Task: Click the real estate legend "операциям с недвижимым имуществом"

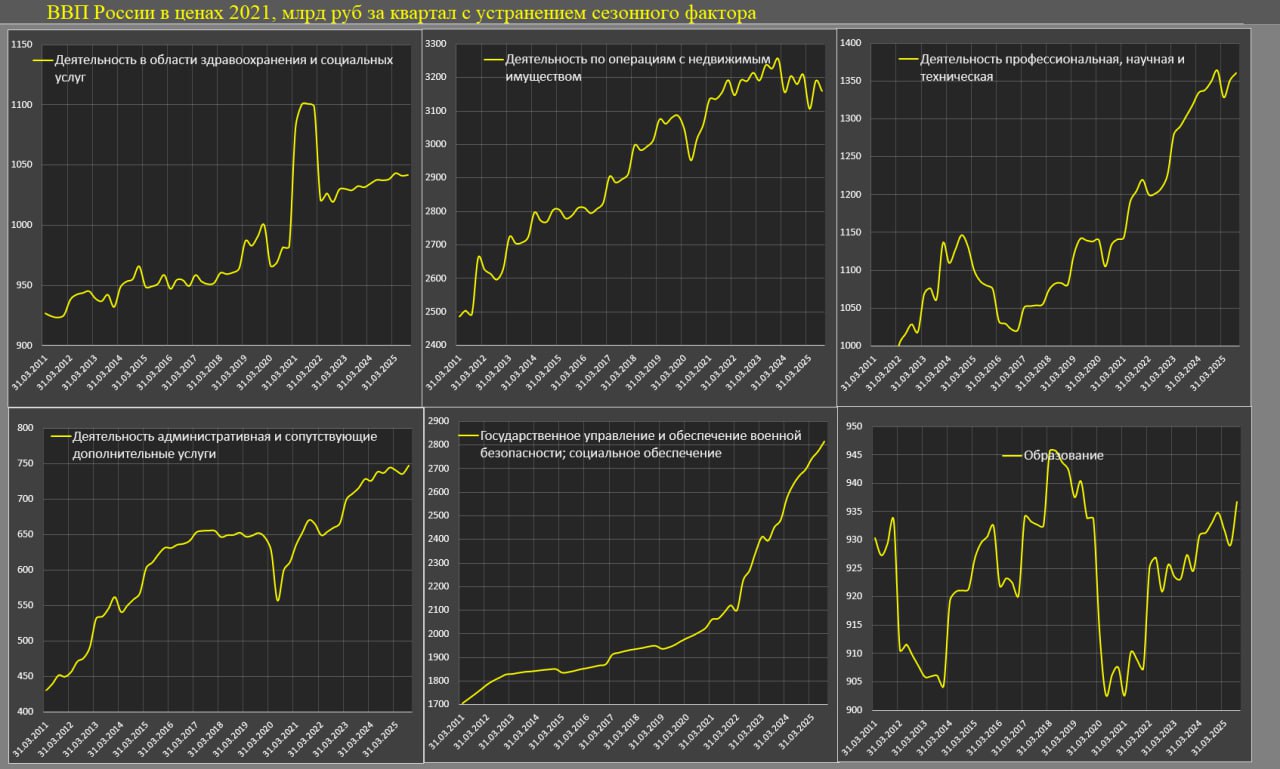Action: pyautogui.click(x=640, y=68)
